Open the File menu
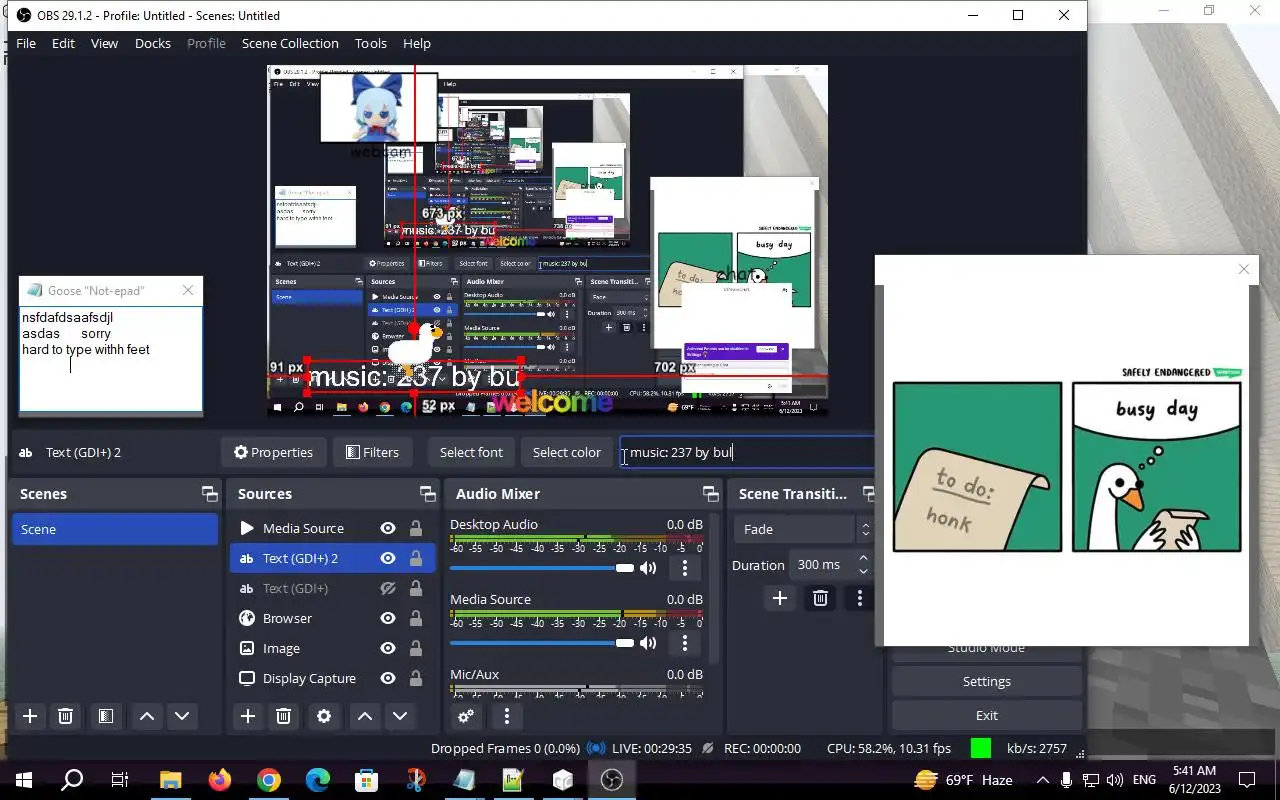This screenshot has width=1280, height=800. point(26,43)
